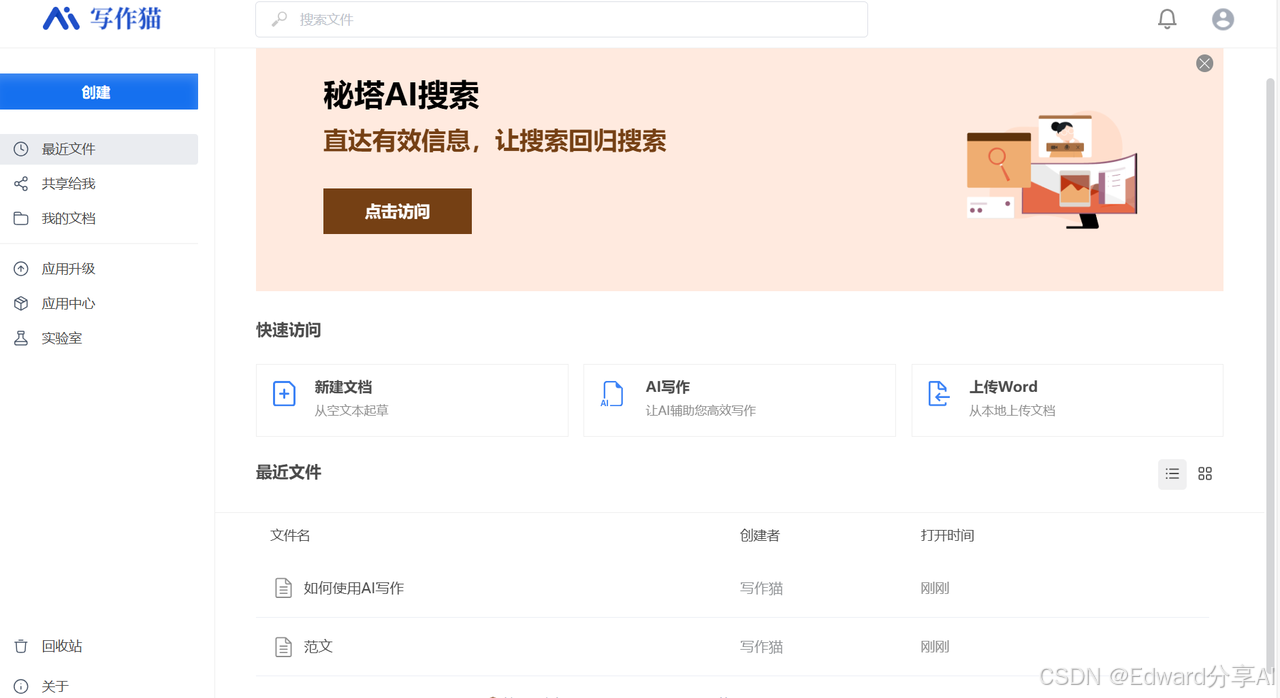Click creator 写作猫 in 范文 row
Image resolution: width=1280 pixels, height=698 pixels.
click(x=761, y=647)
